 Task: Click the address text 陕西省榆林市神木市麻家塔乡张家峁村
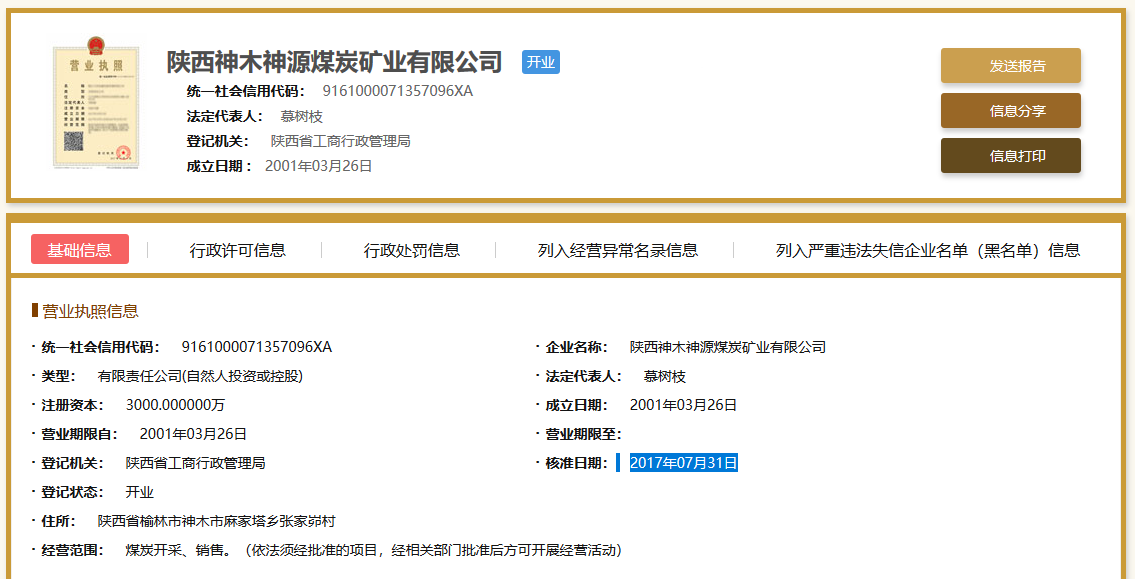pyautogui.click(x=216, y=521)
